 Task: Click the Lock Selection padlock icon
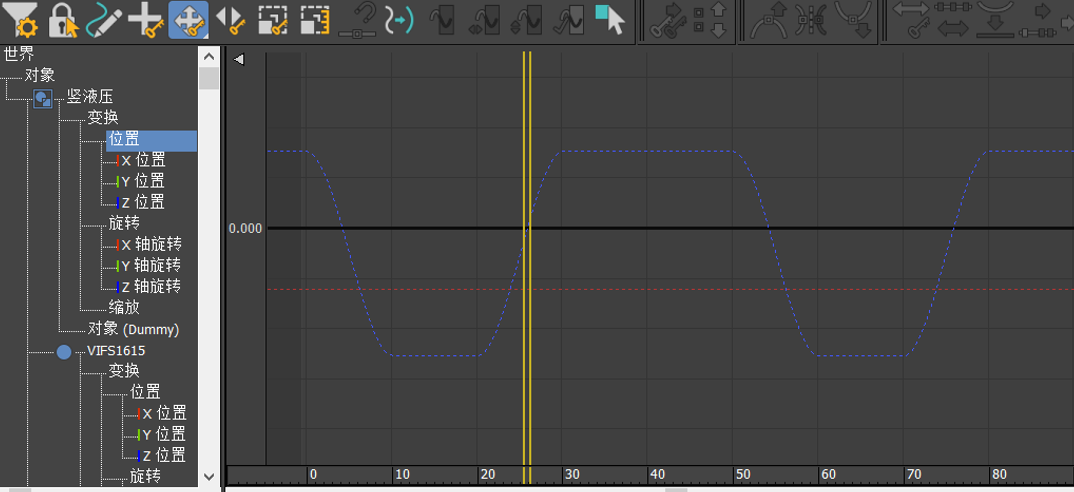click(63, 20)
